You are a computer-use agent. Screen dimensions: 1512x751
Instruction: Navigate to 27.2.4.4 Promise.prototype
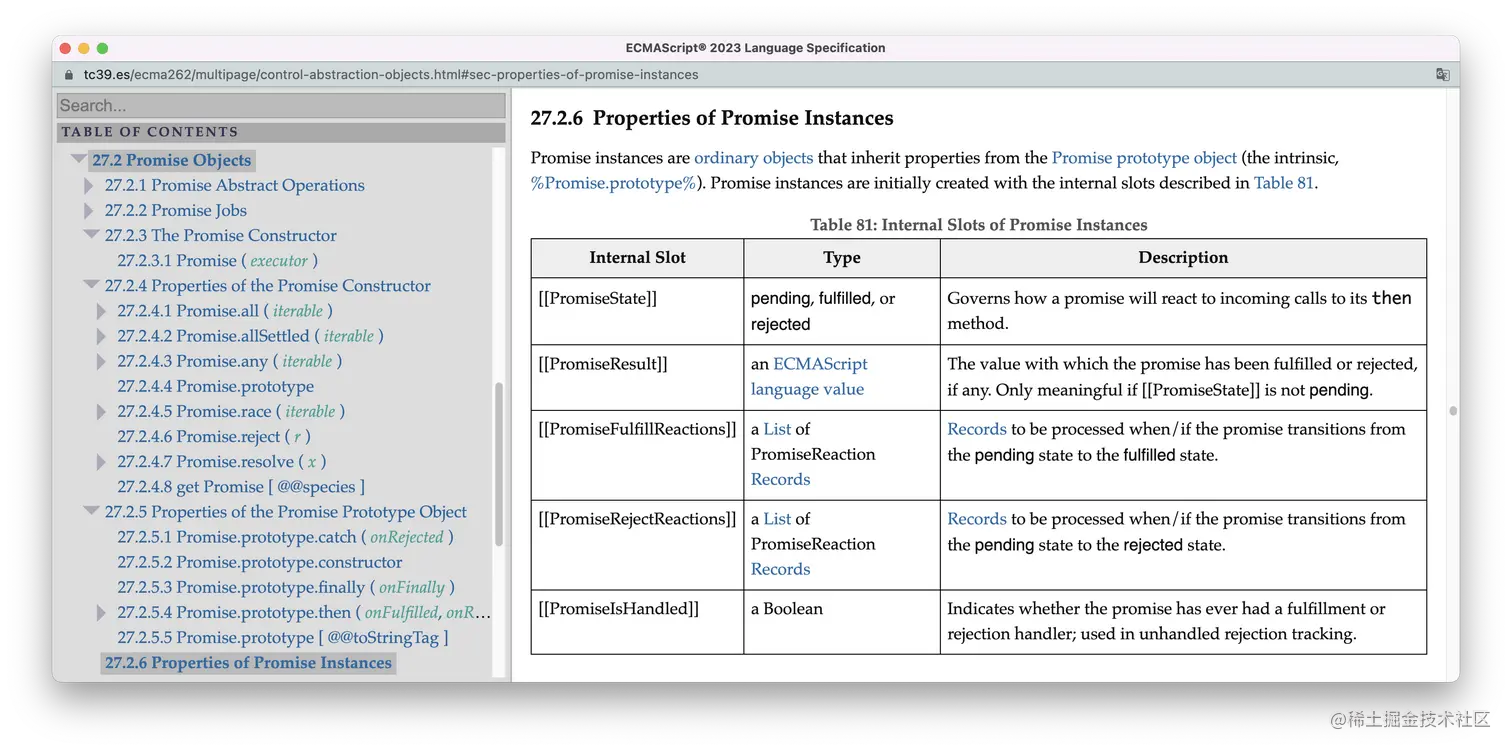click(216, 386)
